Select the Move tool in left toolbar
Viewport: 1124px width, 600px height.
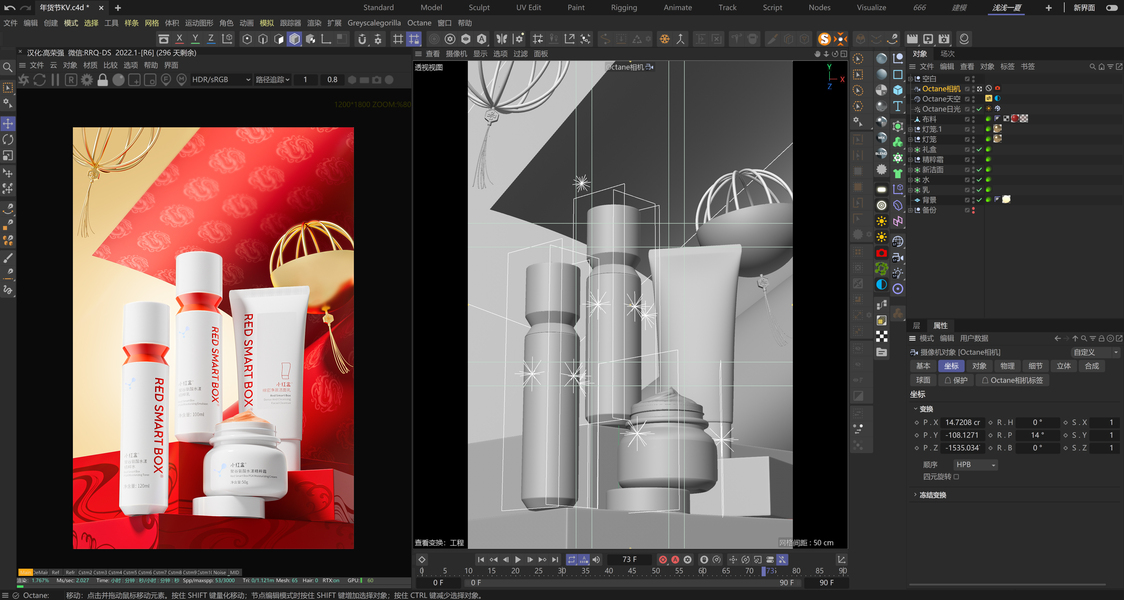pos(8,123)
